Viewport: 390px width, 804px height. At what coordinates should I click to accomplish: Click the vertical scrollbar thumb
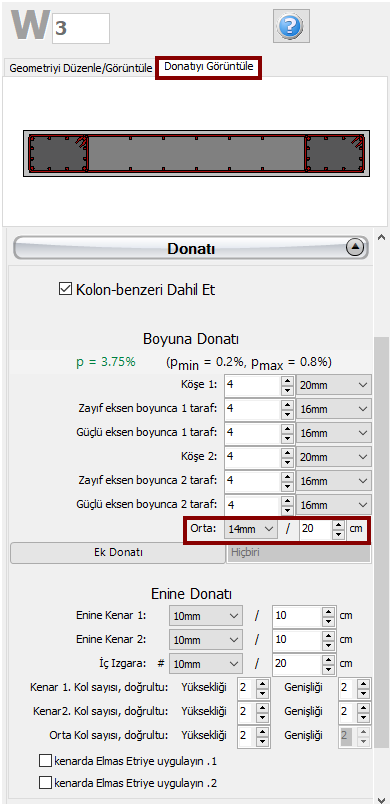tap(380, 542)
